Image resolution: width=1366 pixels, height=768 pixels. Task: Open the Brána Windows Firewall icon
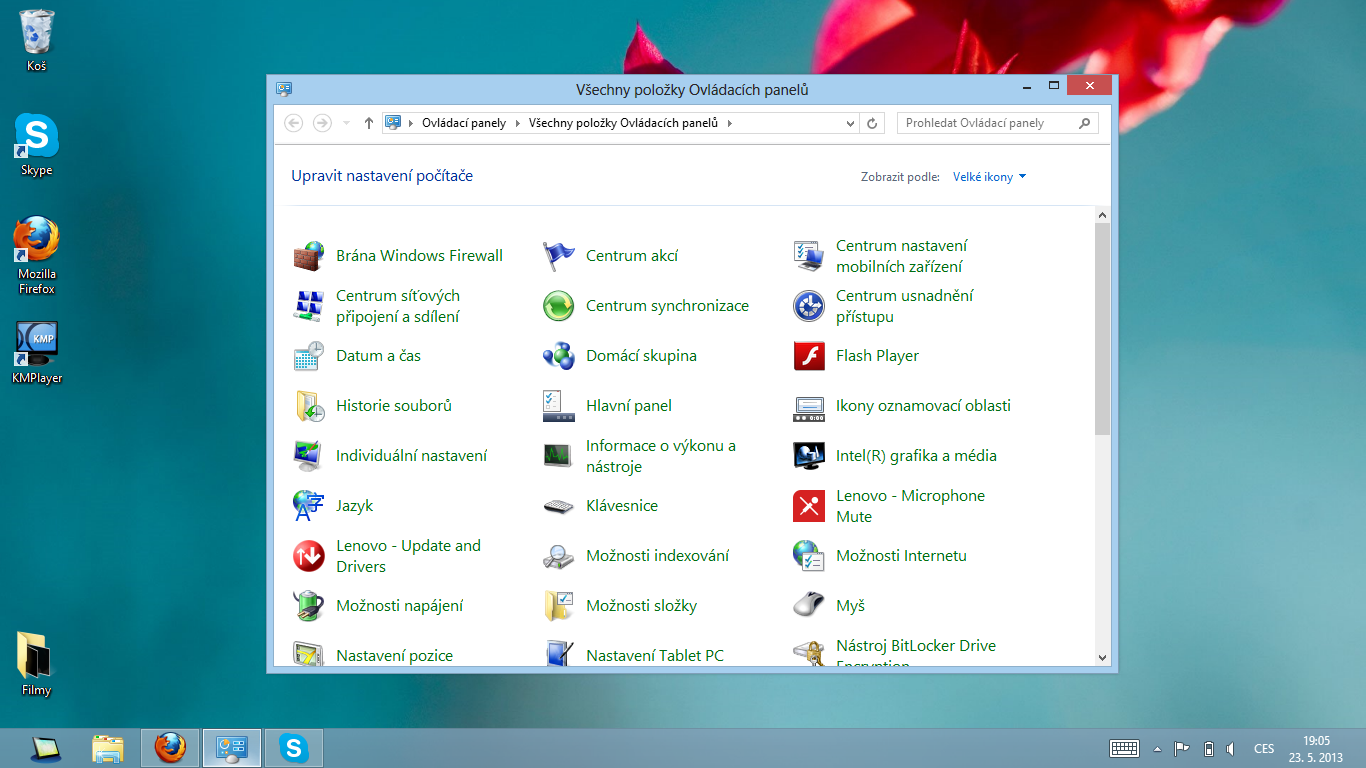[309, 256]
